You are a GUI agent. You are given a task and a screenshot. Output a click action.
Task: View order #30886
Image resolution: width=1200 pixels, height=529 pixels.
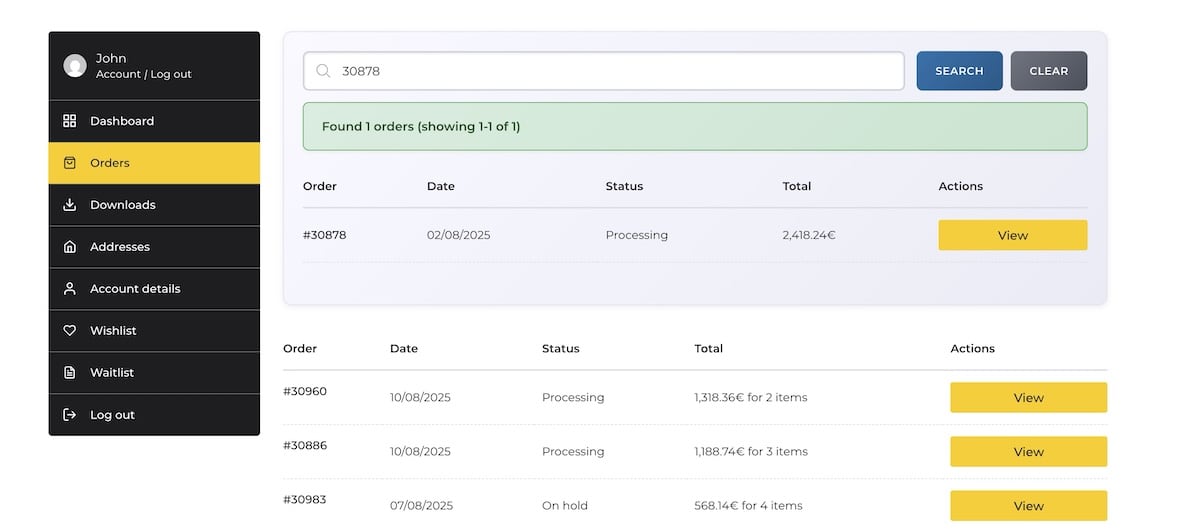[x=1028, y=451]
